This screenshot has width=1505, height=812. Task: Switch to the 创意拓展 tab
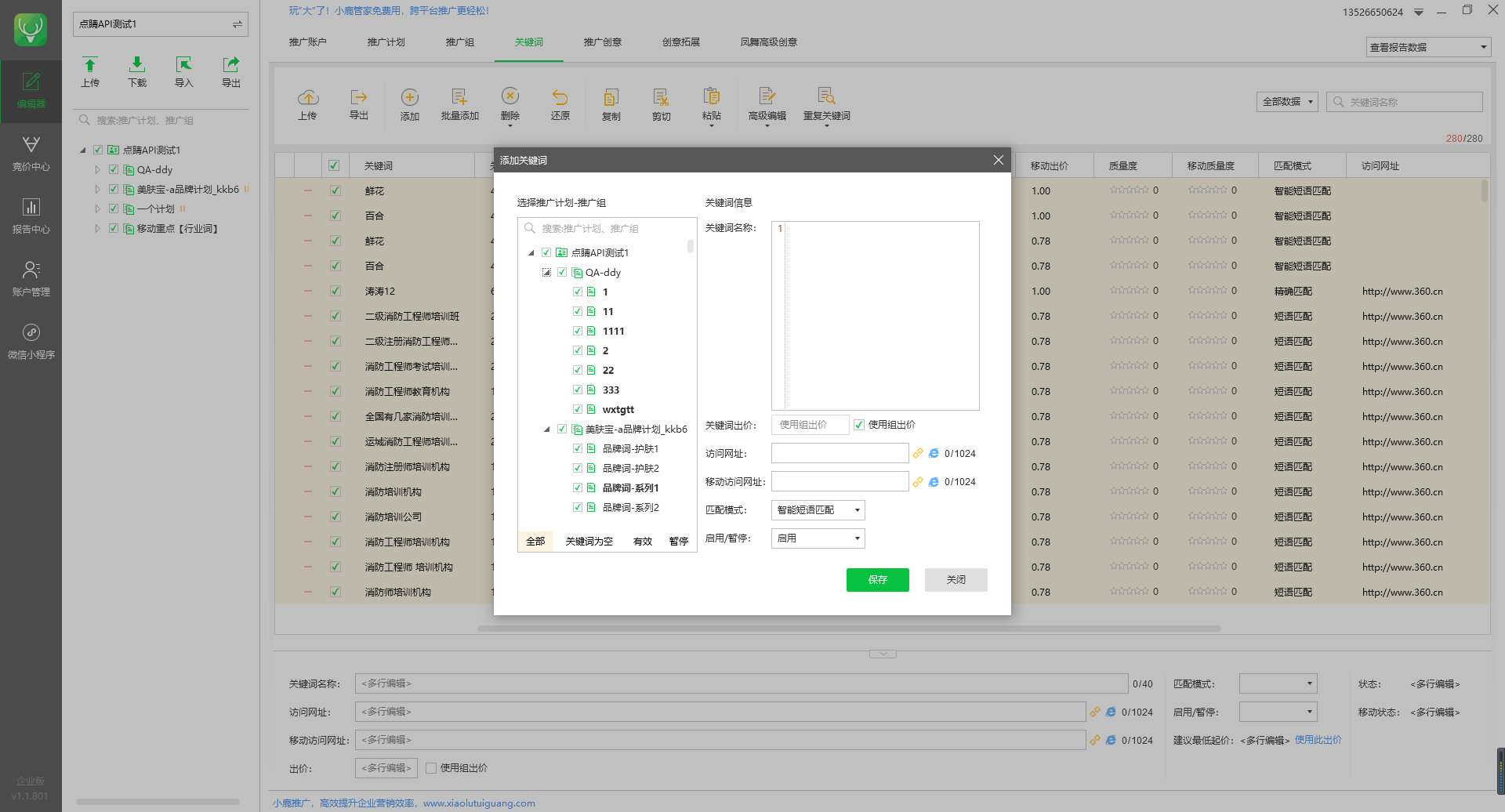coord(681,42)
